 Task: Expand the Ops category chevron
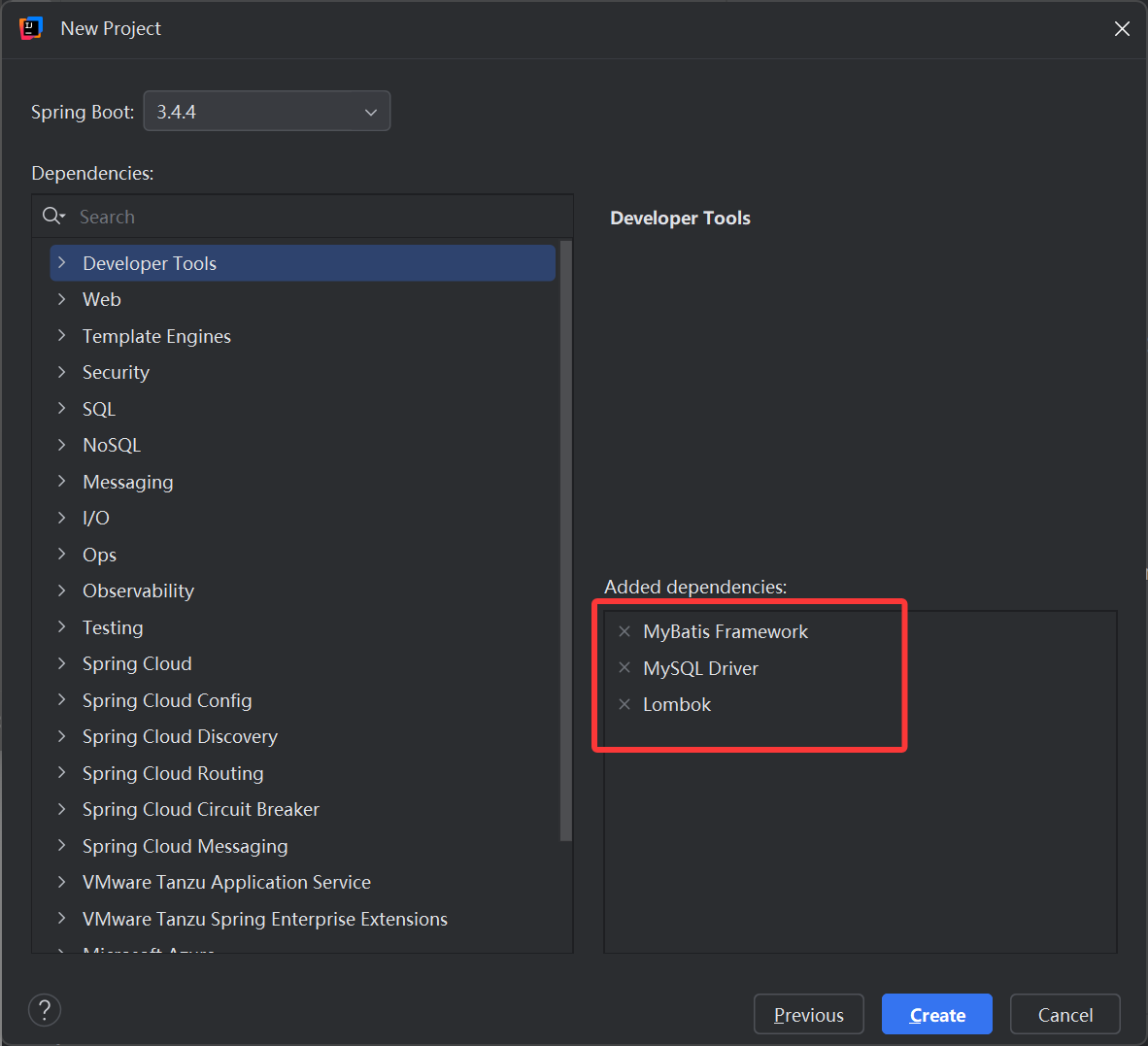coord(62,555)
